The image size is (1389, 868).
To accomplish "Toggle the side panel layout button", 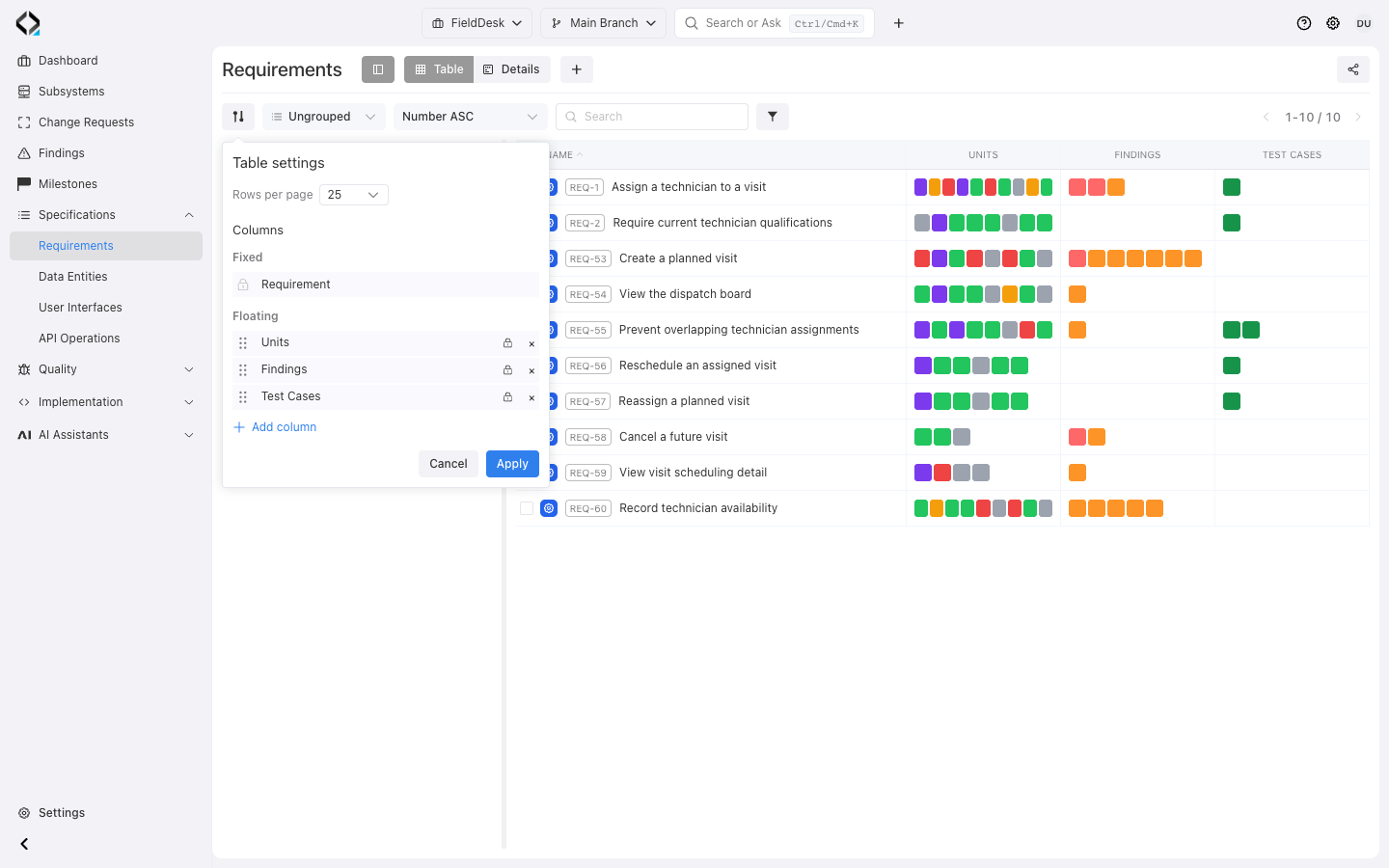I will coord(378,69).
